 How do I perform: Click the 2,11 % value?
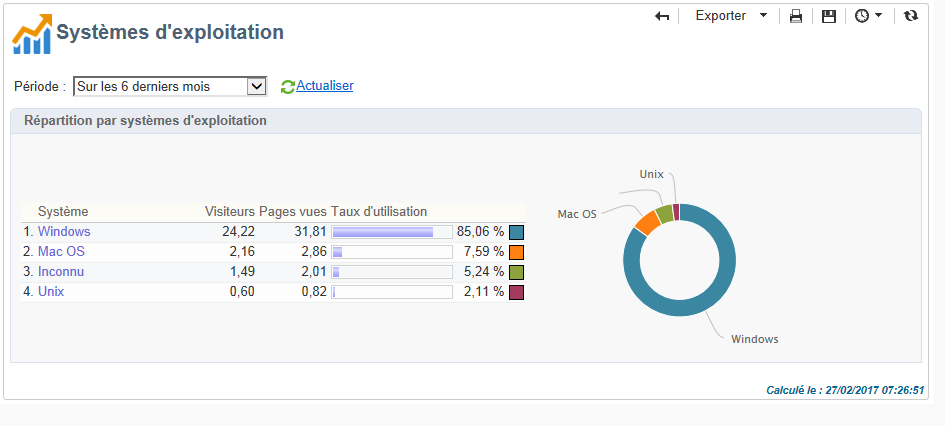coord(483,292)
